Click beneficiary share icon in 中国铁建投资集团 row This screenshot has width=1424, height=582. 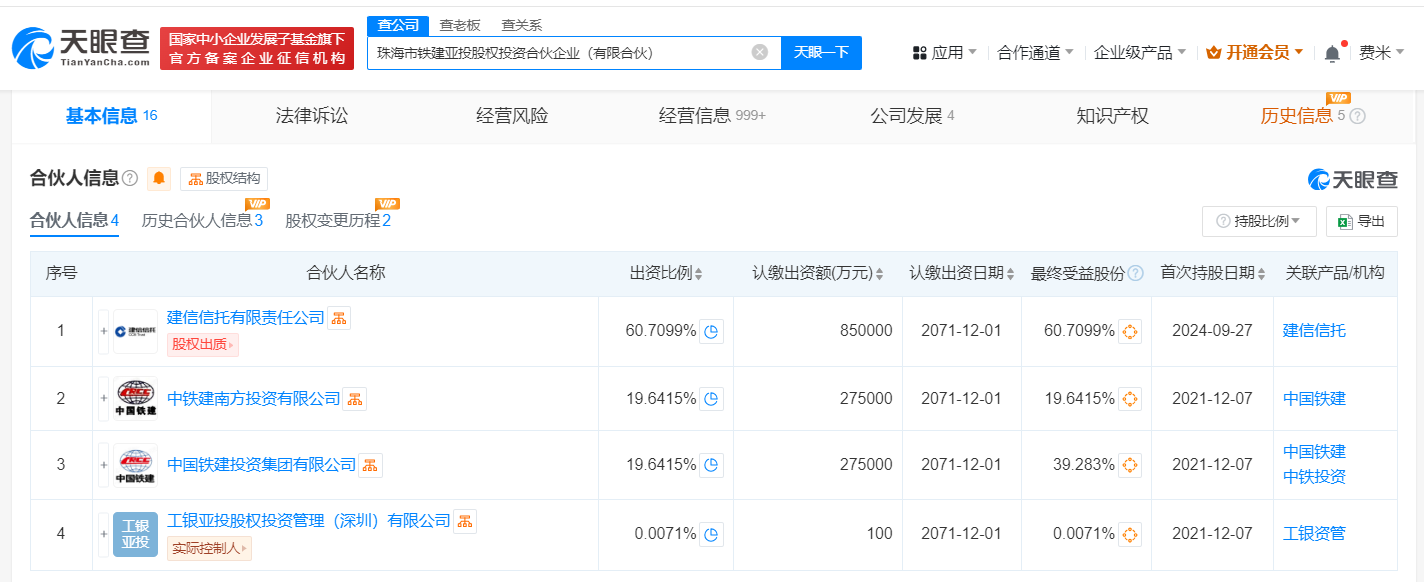[1129, 465]
